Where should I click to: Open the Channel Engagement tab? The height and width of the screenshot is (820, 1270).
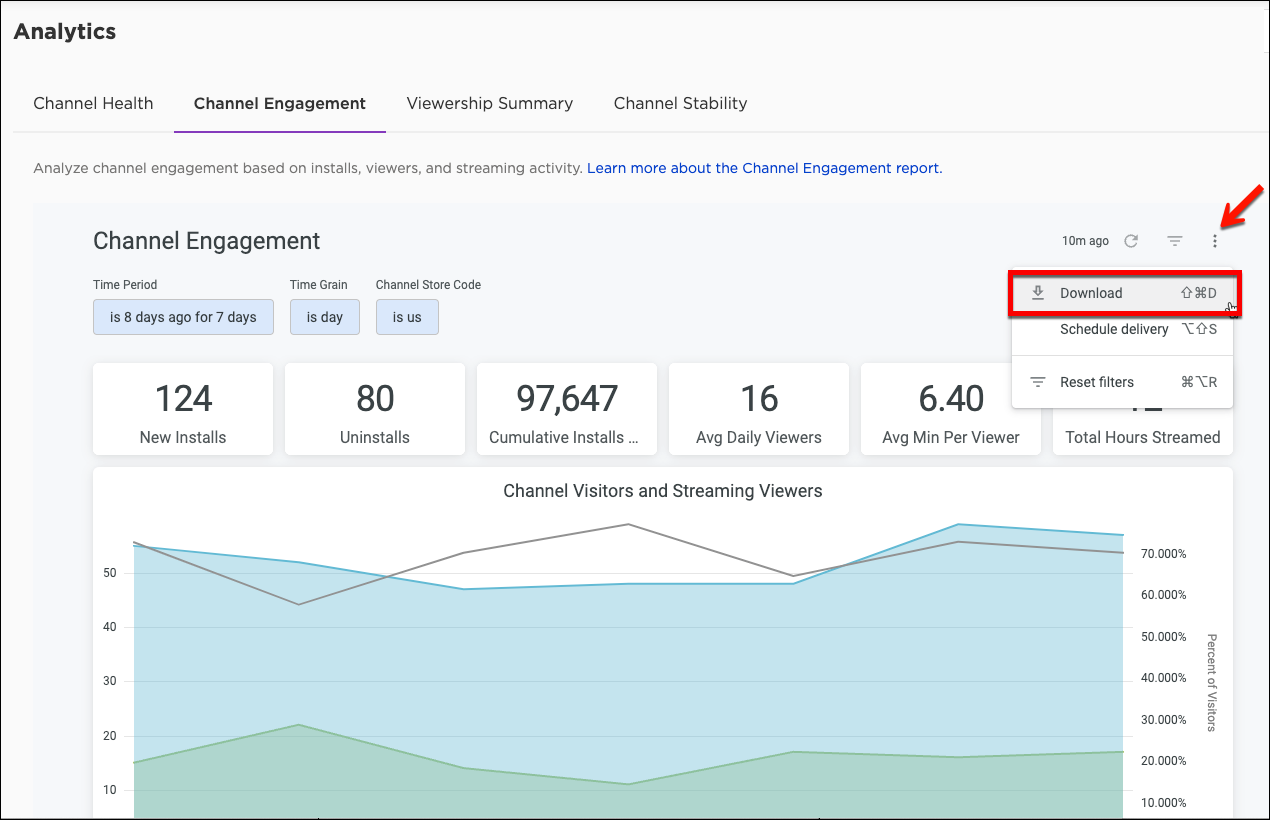(280, 103)
